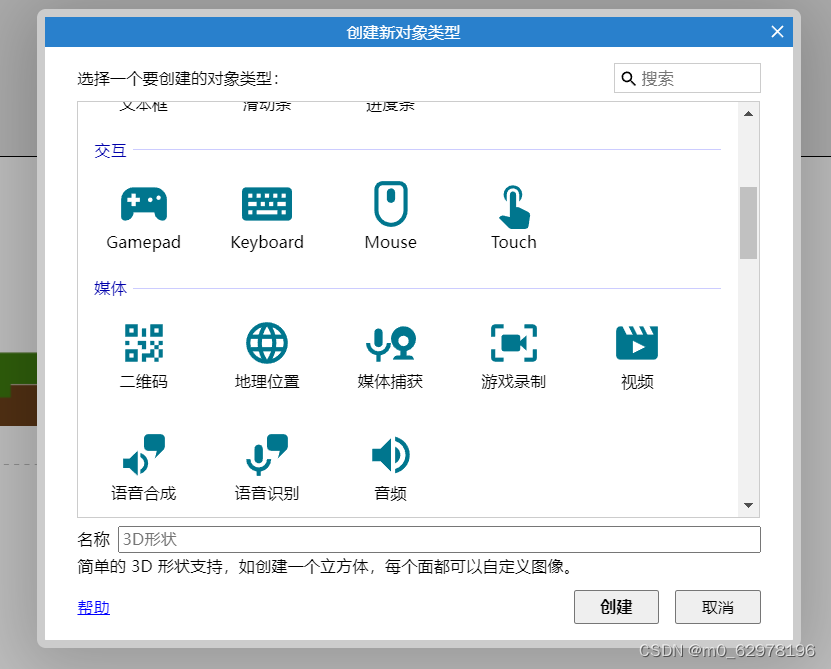The width and height of the screenshot is (831, 669).
Task: Select the Keyboard object type
Action: tap(266, 215)
